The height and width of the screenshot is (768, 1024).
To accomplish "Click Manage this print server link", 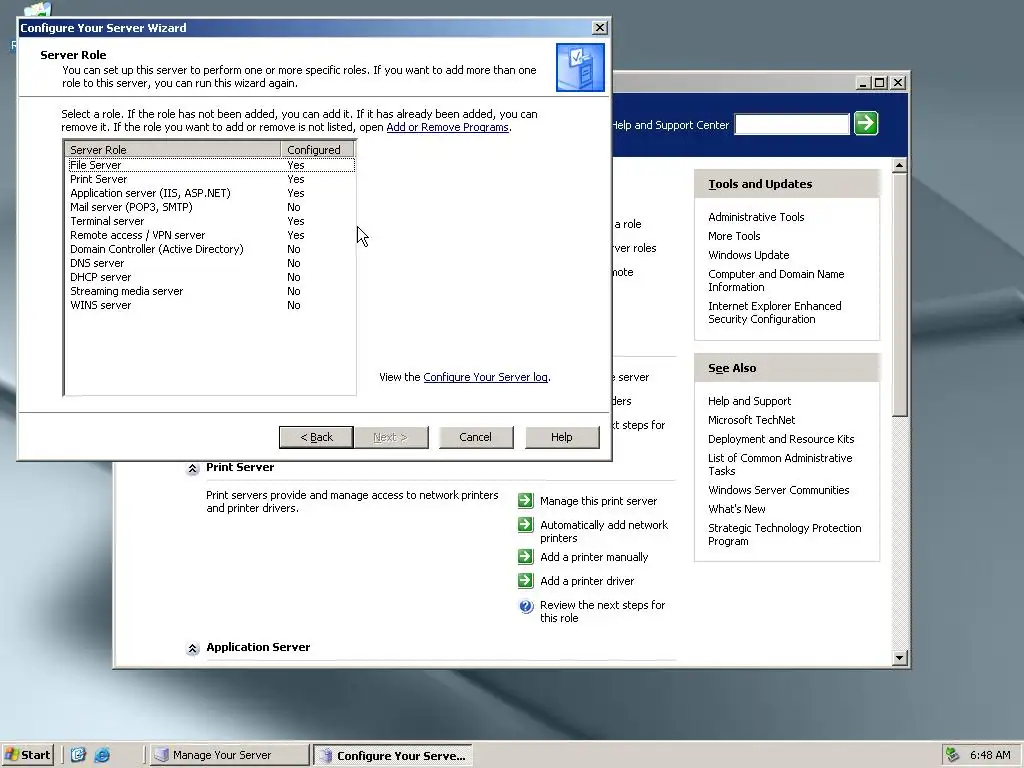I will (598, 501).
